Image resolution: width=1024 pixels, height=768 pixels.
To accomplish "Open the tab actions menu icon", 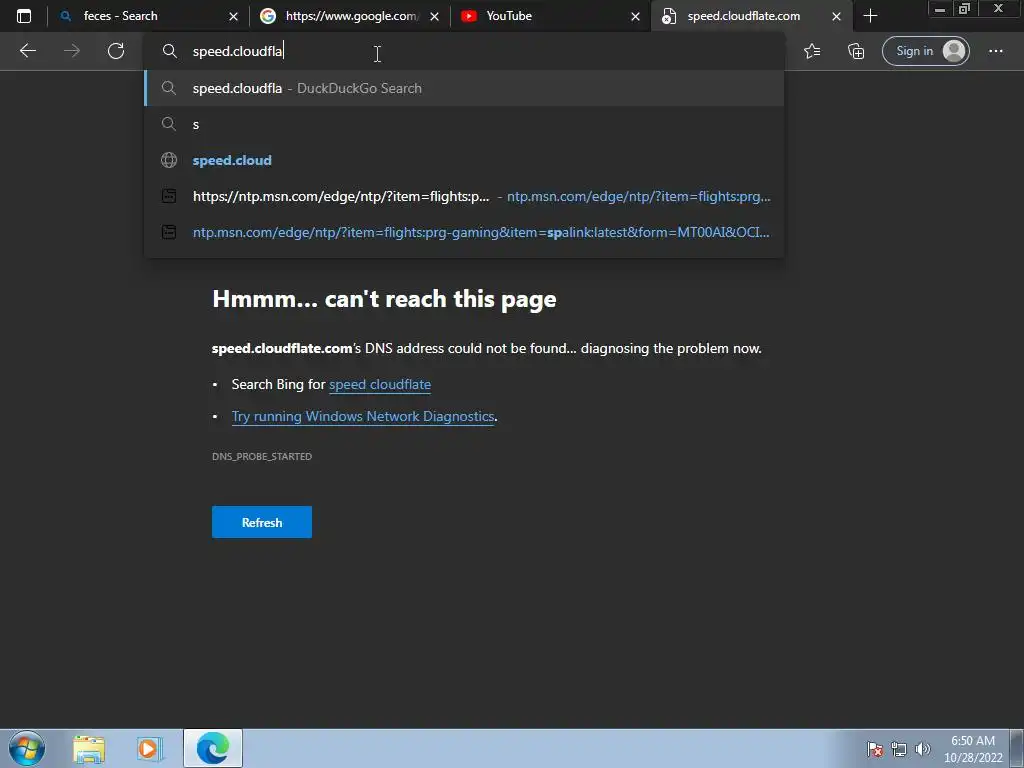I will pos(24,16).
